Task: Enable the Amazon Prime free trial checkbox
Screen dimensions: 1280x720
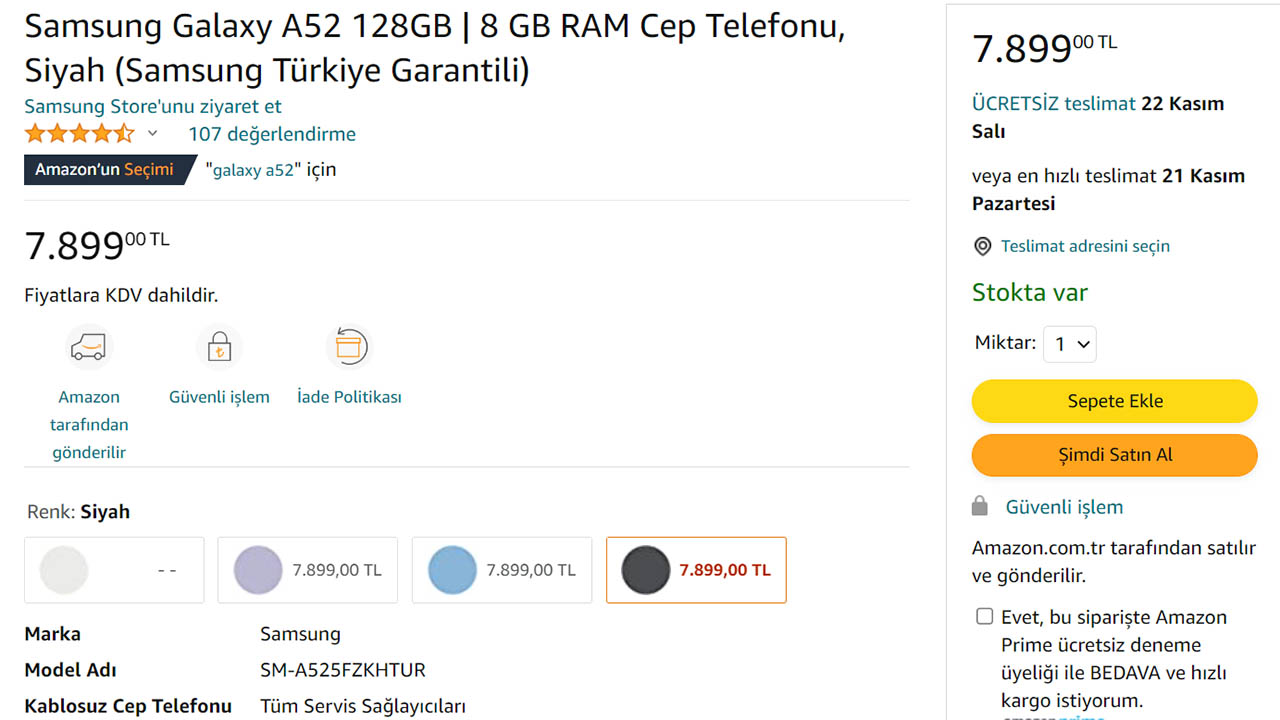Action: point(985,616)
